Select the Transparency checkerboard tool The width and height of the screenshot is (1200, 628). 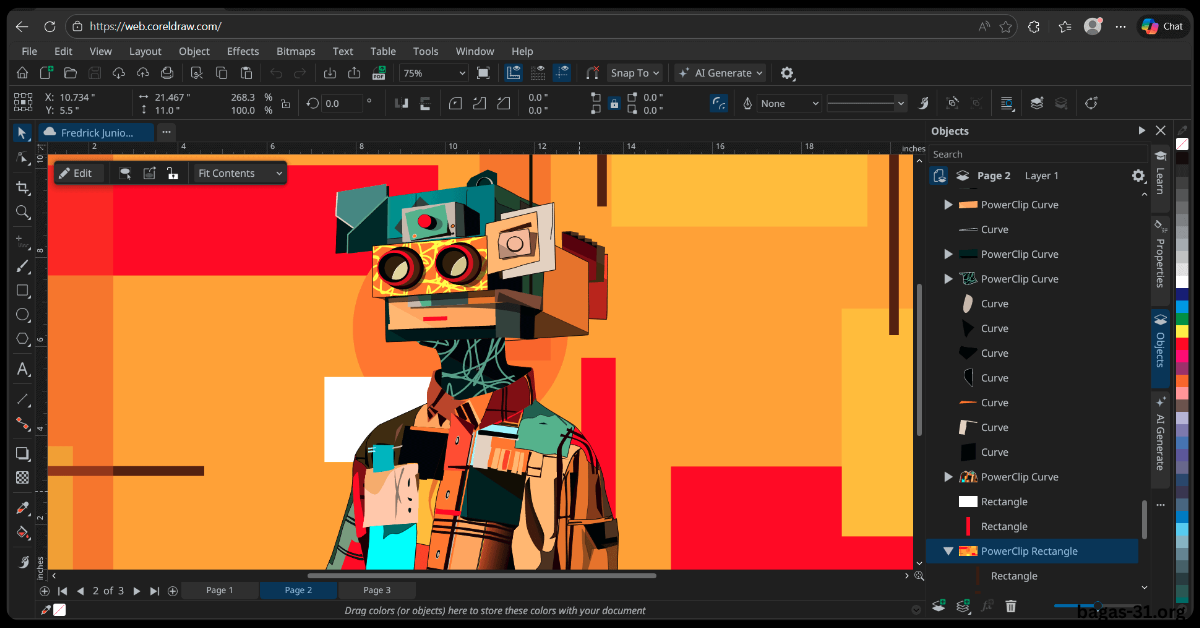coord(22,477)
